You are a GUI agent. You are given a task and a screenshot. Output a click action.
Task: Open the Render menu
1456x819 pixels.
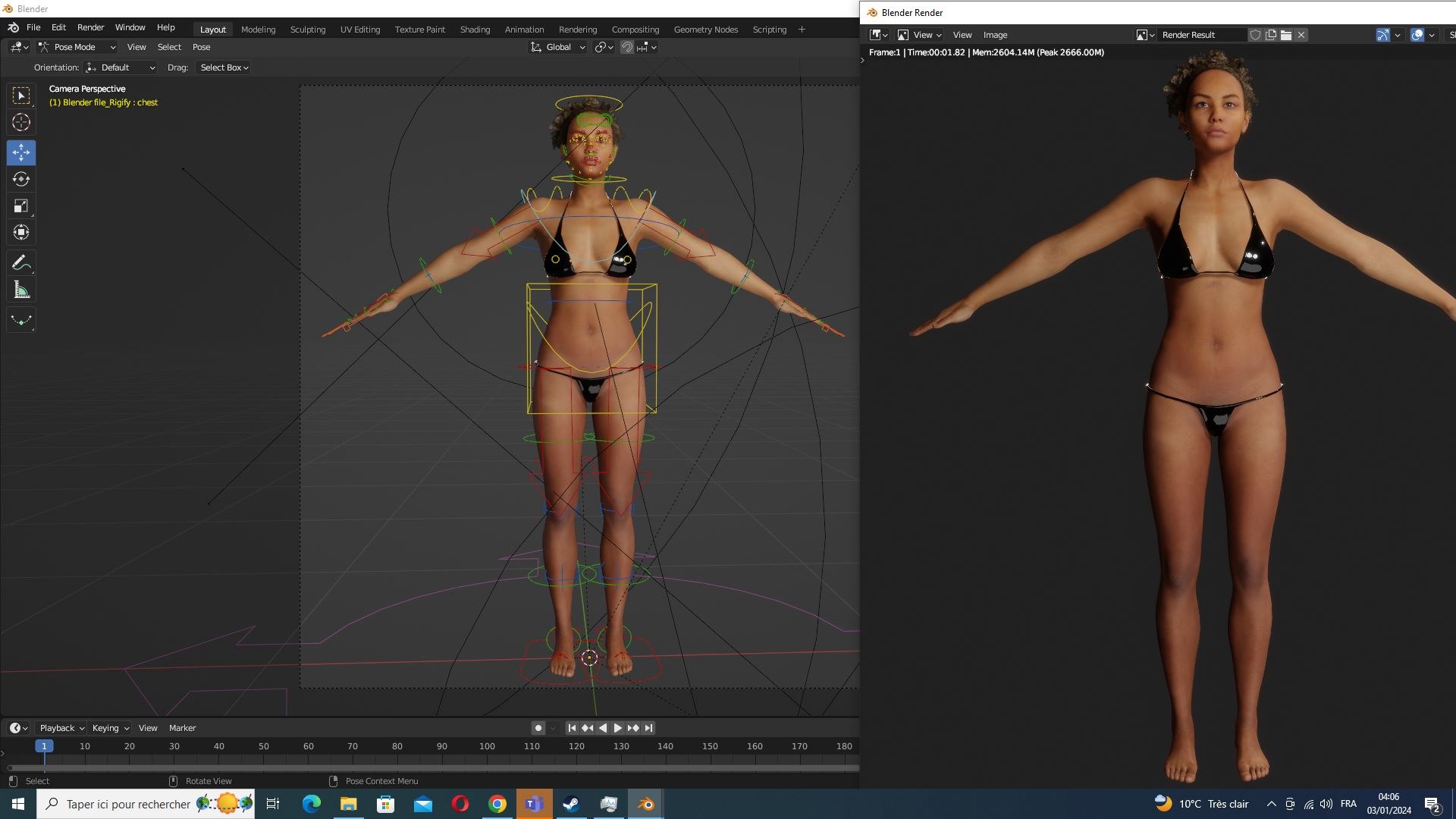(90, 27)
